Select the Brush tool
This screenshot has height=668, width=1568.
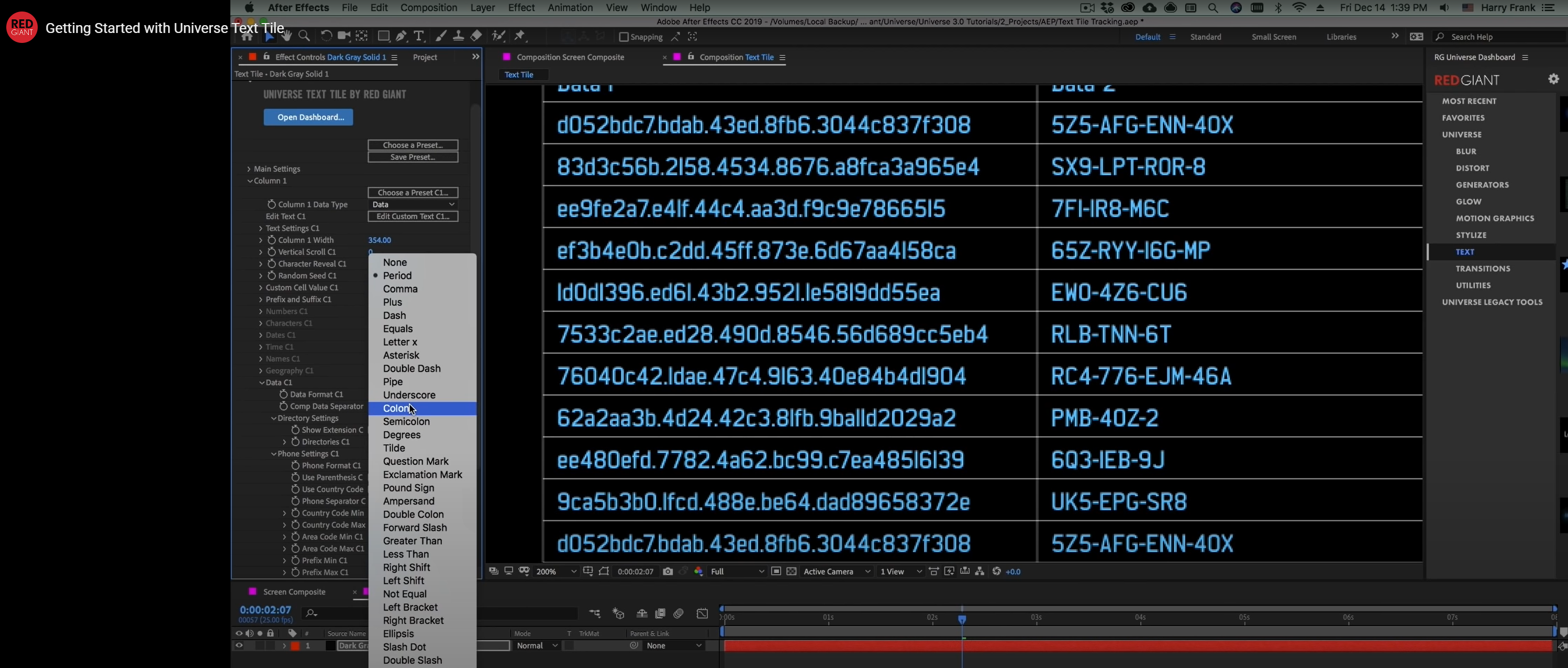(441, 37)
